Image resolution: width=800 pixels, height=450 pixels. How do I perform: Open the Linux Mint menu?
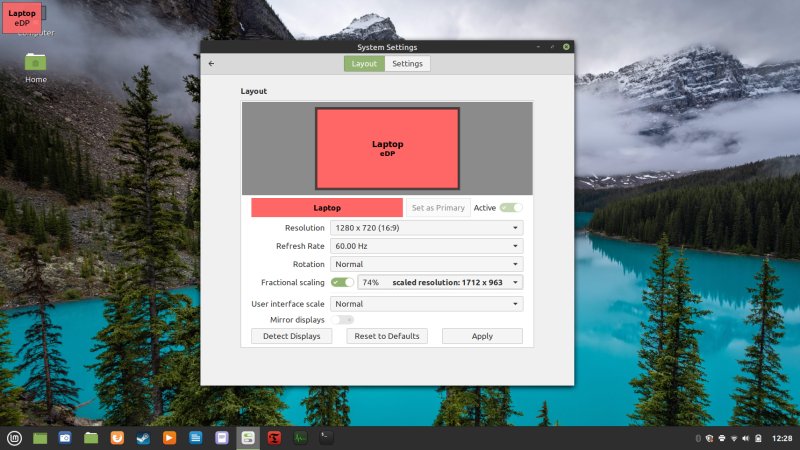pos(15,438)
